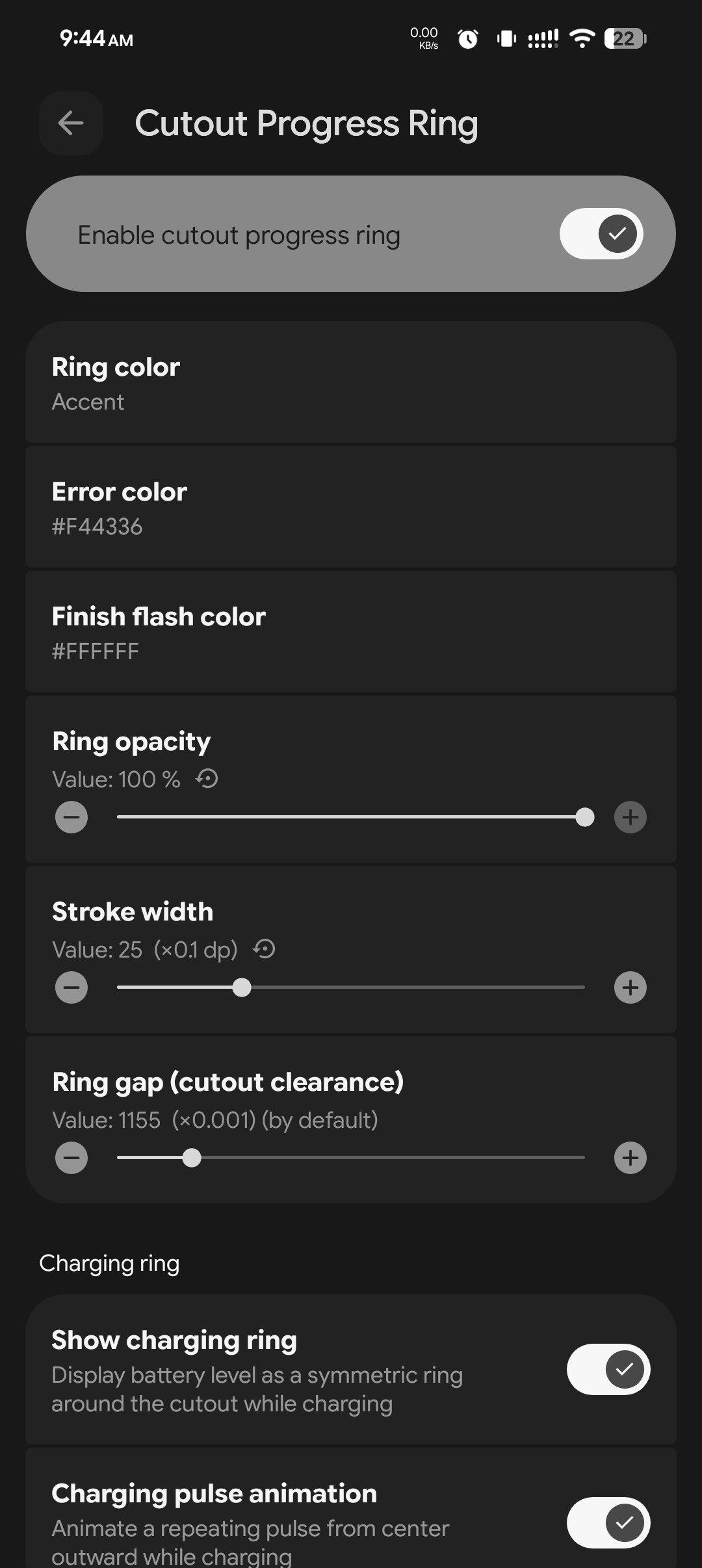
Task: Open the Error color picker
Action: pos(351,508)
